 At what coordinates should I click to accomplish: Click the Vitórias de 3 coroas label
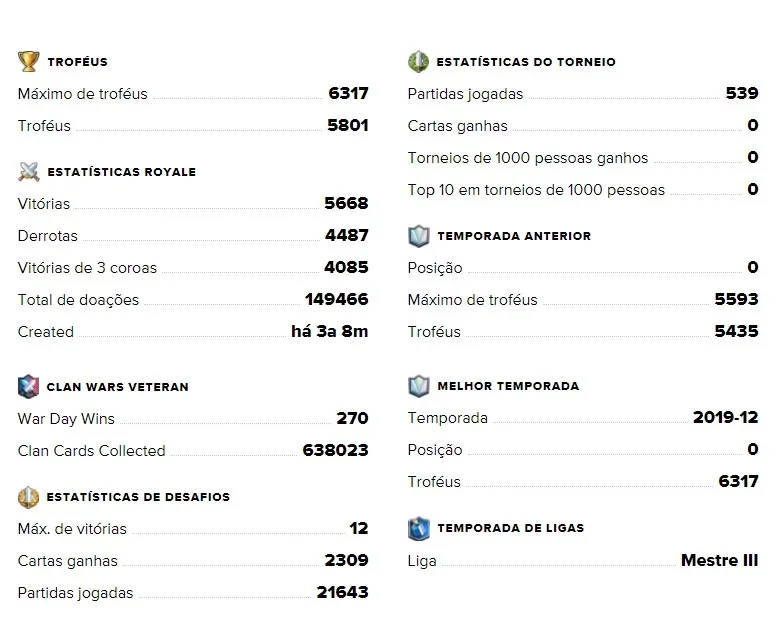pyautogui.click(x=87, y=268)
